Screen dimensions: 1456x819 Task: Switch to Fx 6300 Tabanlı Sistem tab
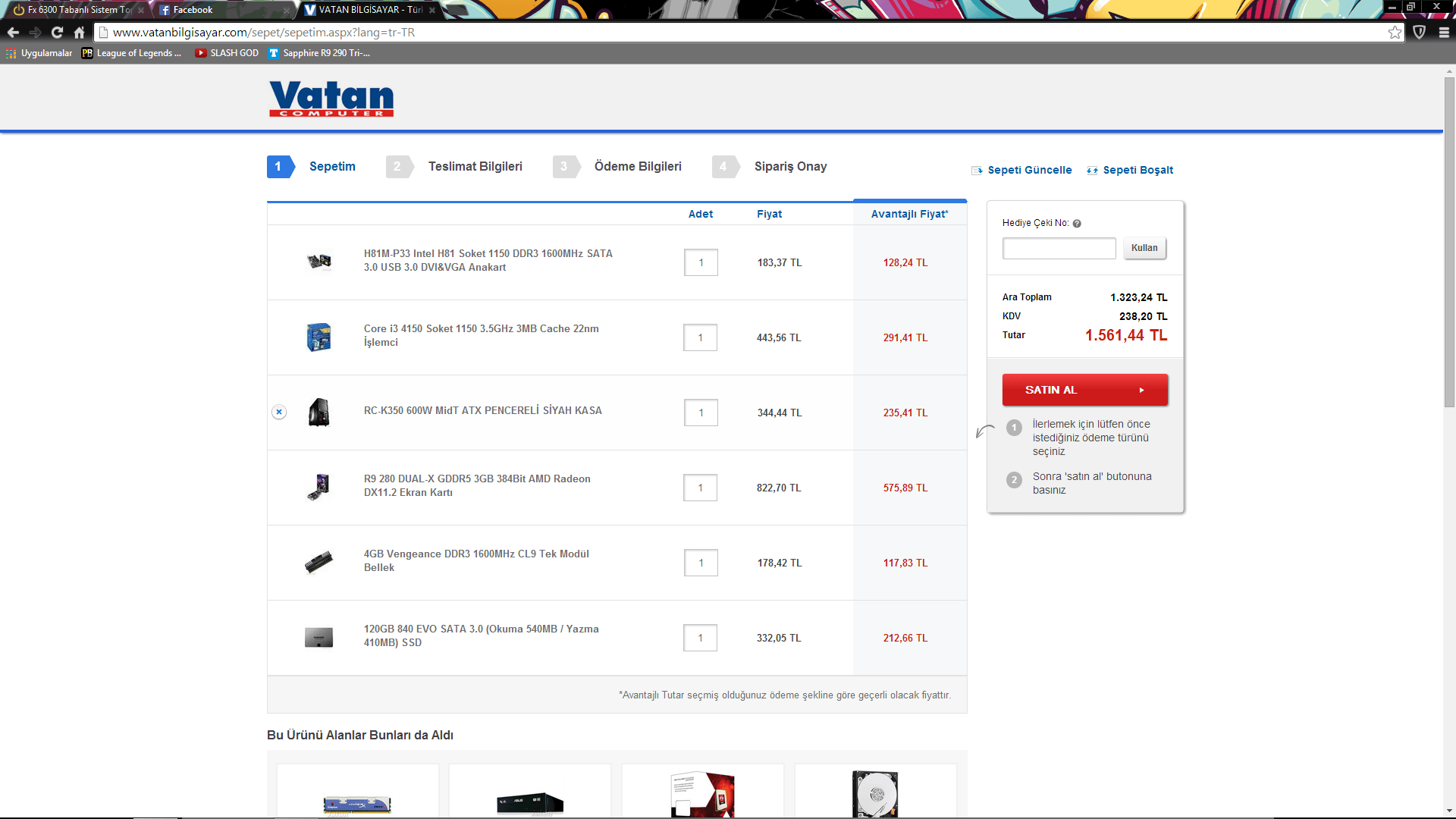coord(76,10)
